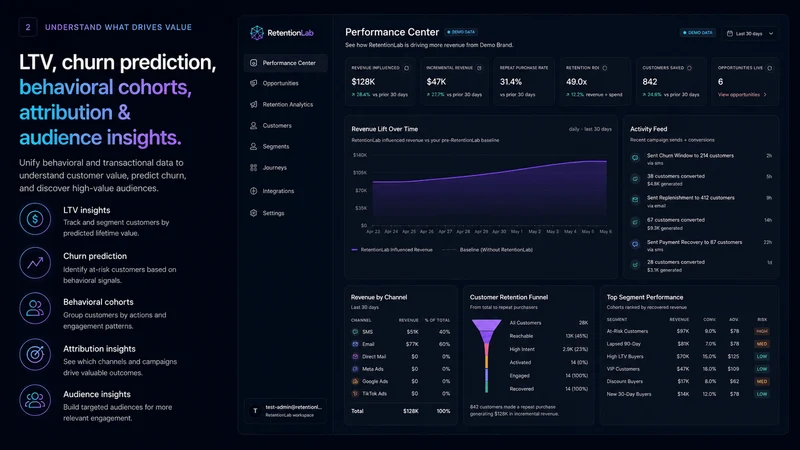The height and width of the screenshot is (450, 800).
Task: Click check icon for 28 customers converted
Action: pyautogui.click(x=635, y=264)
